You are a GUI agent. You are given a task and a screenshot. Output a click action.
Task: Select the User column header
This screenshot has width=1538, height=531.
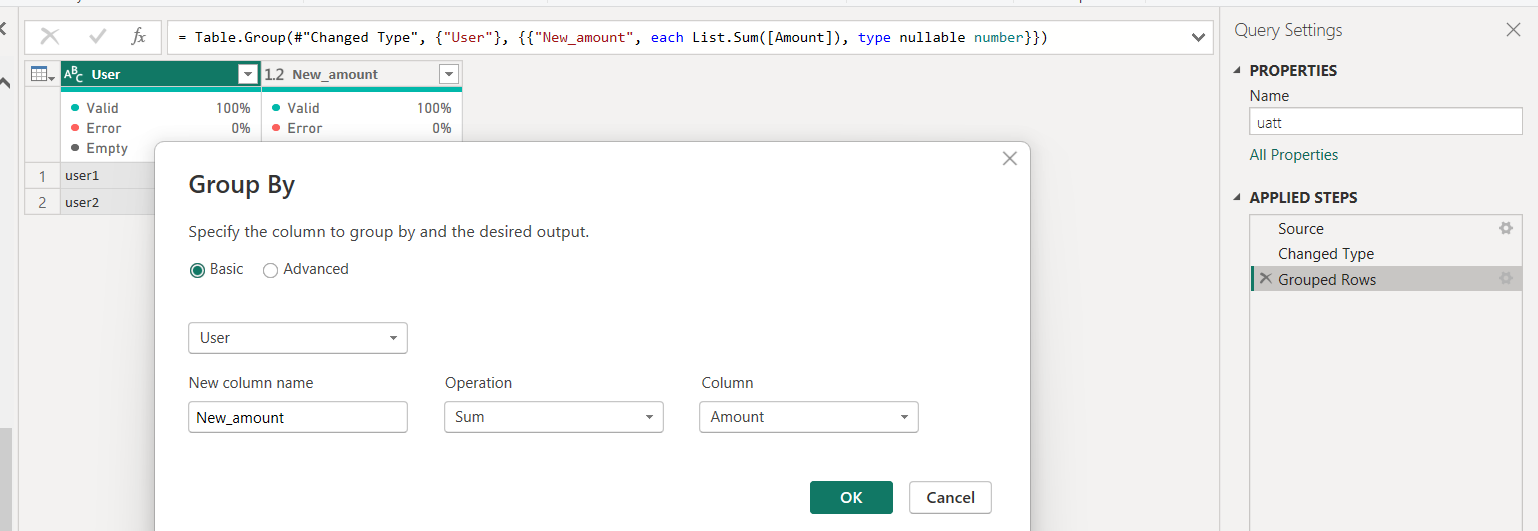(161, 74)
